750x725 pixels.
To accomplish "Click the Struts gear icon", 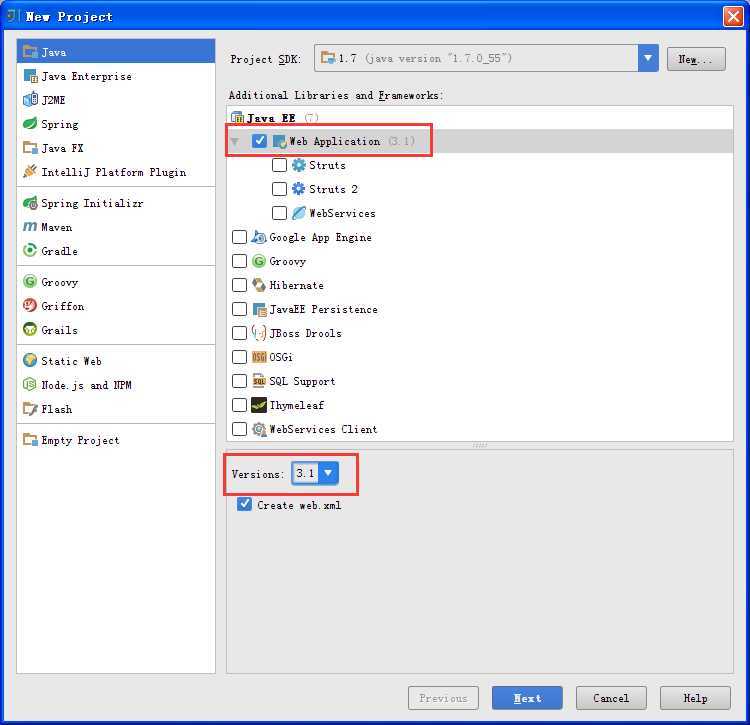I will (298, 165).
